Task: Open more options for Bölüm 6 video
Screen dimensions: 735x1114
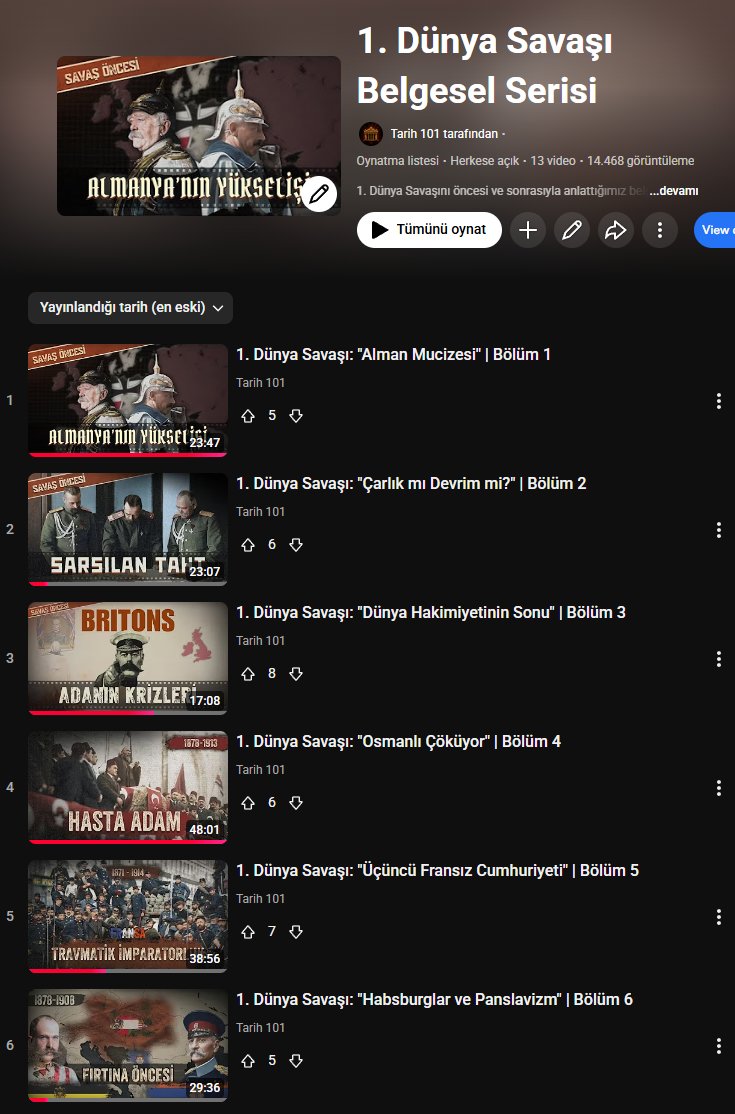Action: (x=719, y=1045)
